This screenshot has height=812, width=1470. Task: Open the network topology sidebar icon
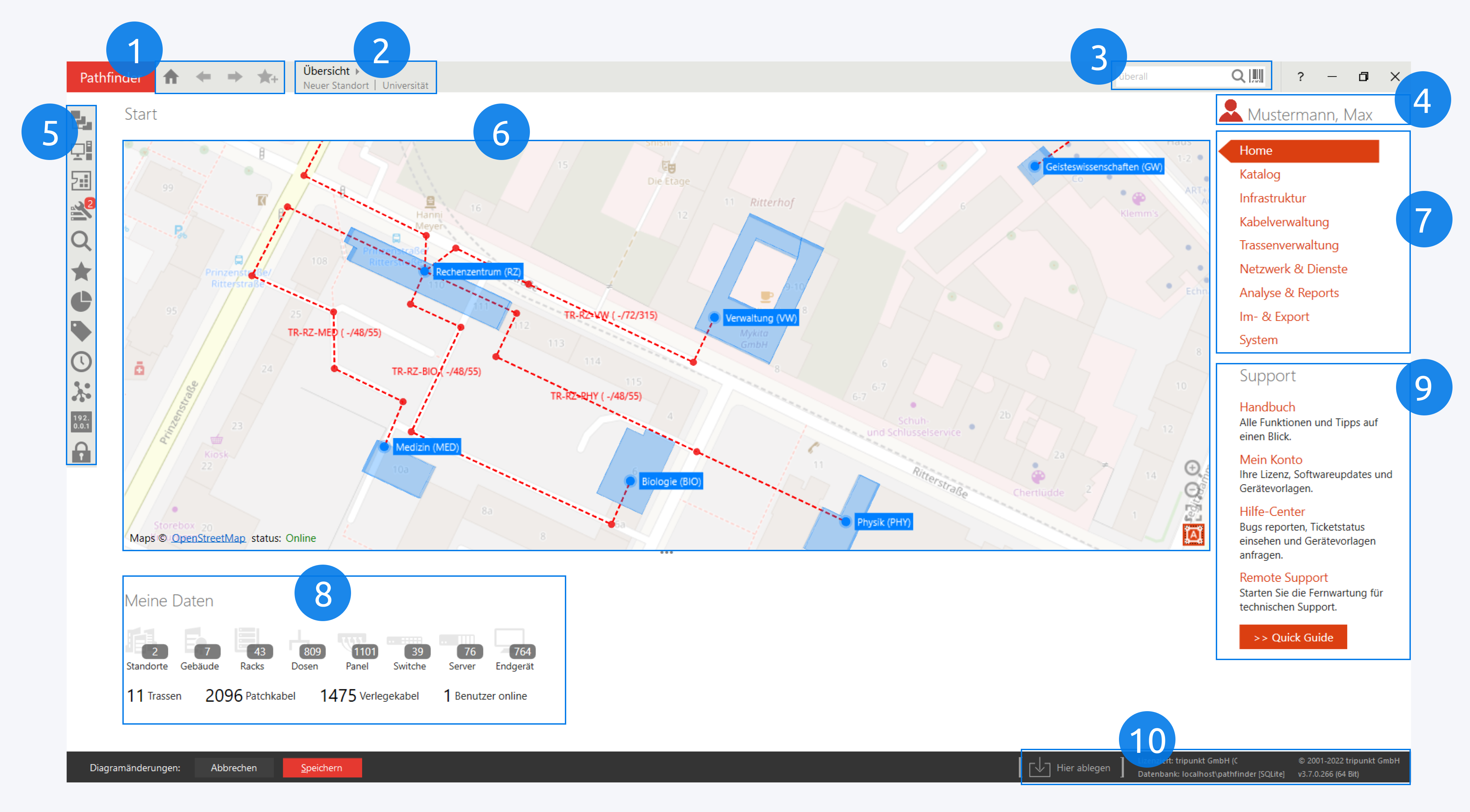(82, 392)
